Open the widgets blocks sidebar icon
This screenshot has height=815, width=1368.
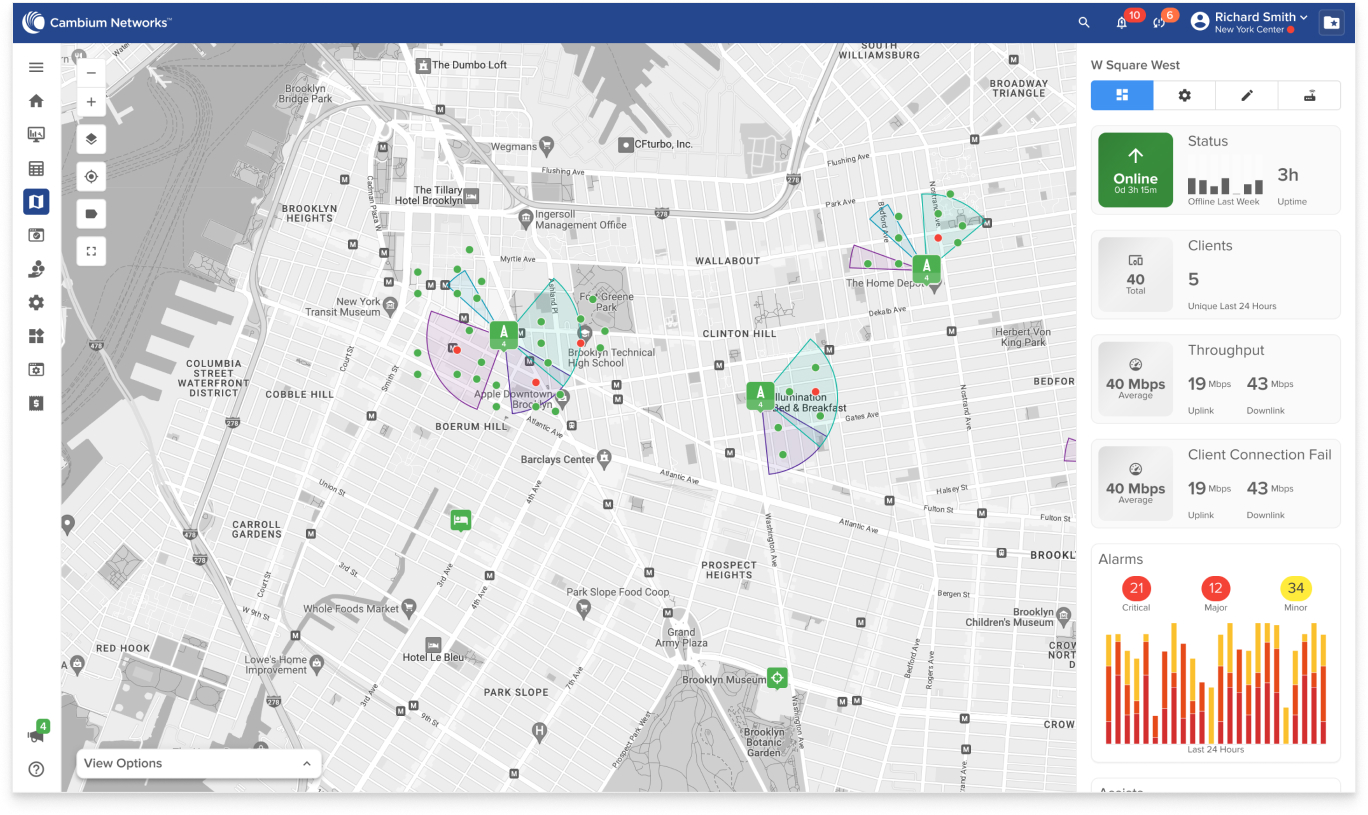tap(36, 336)
